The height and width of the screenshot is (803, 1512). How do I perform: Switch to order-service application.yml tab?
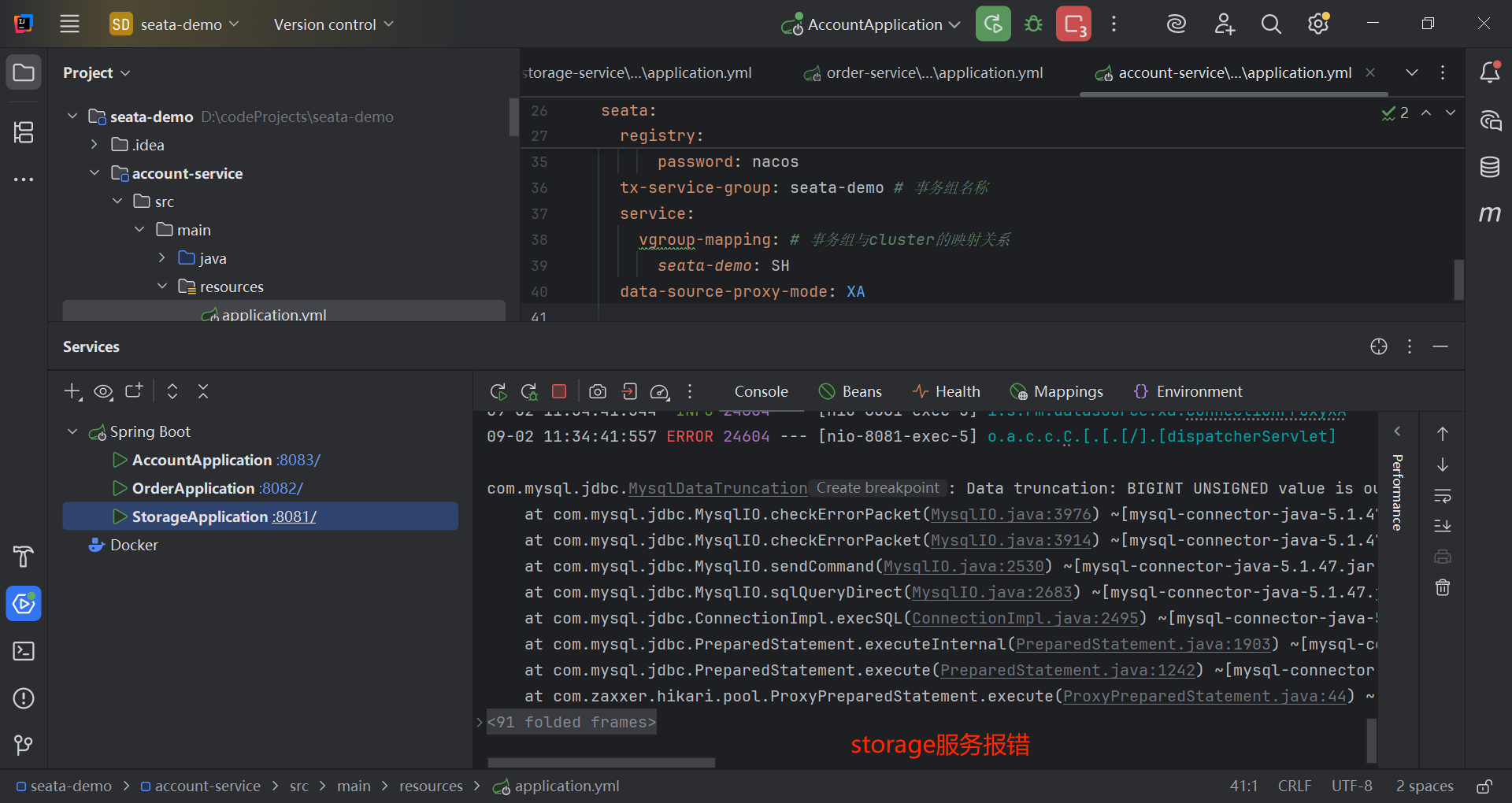pos(924,72)
